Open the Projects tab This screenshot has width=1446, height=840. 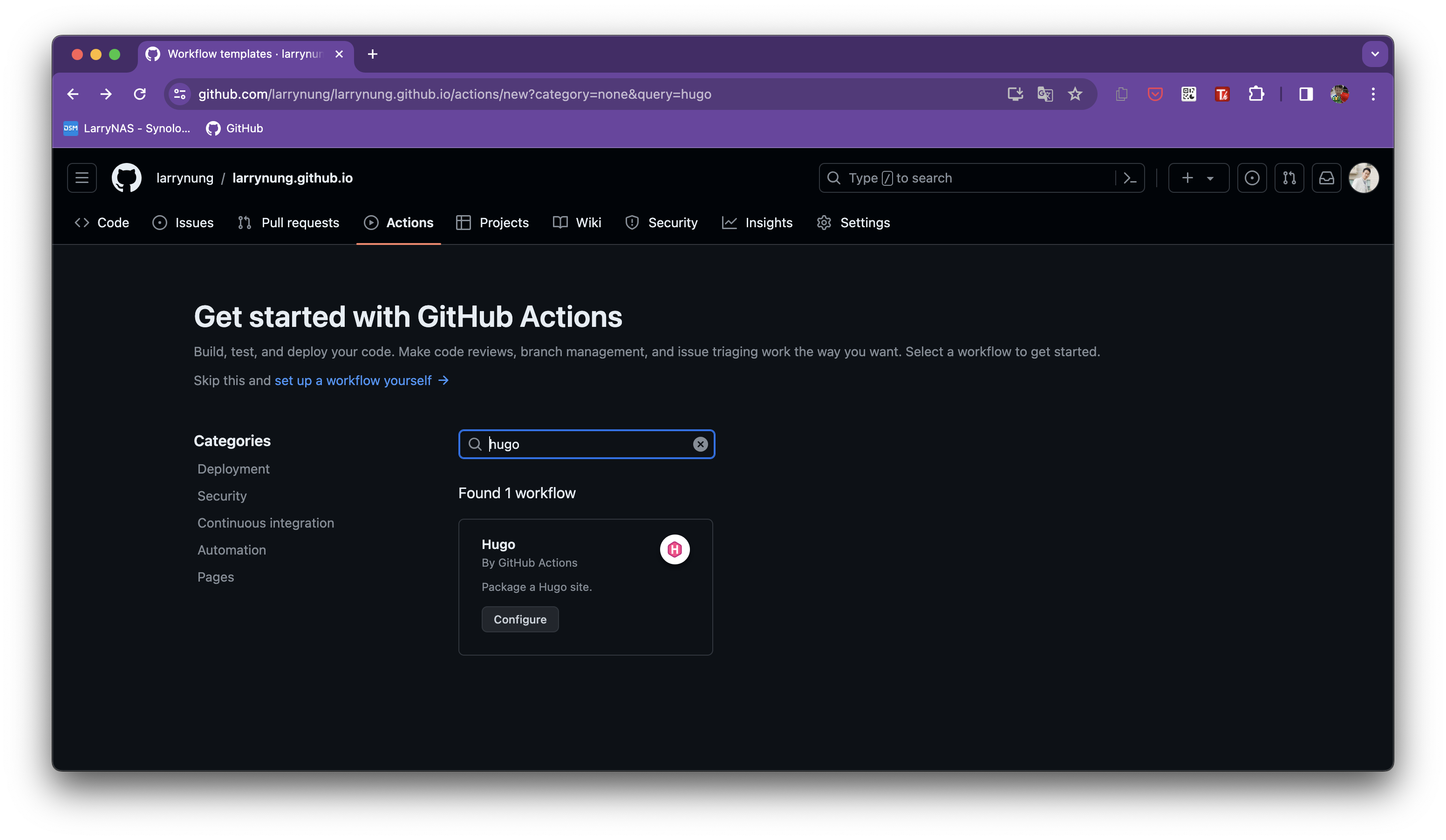492,223
